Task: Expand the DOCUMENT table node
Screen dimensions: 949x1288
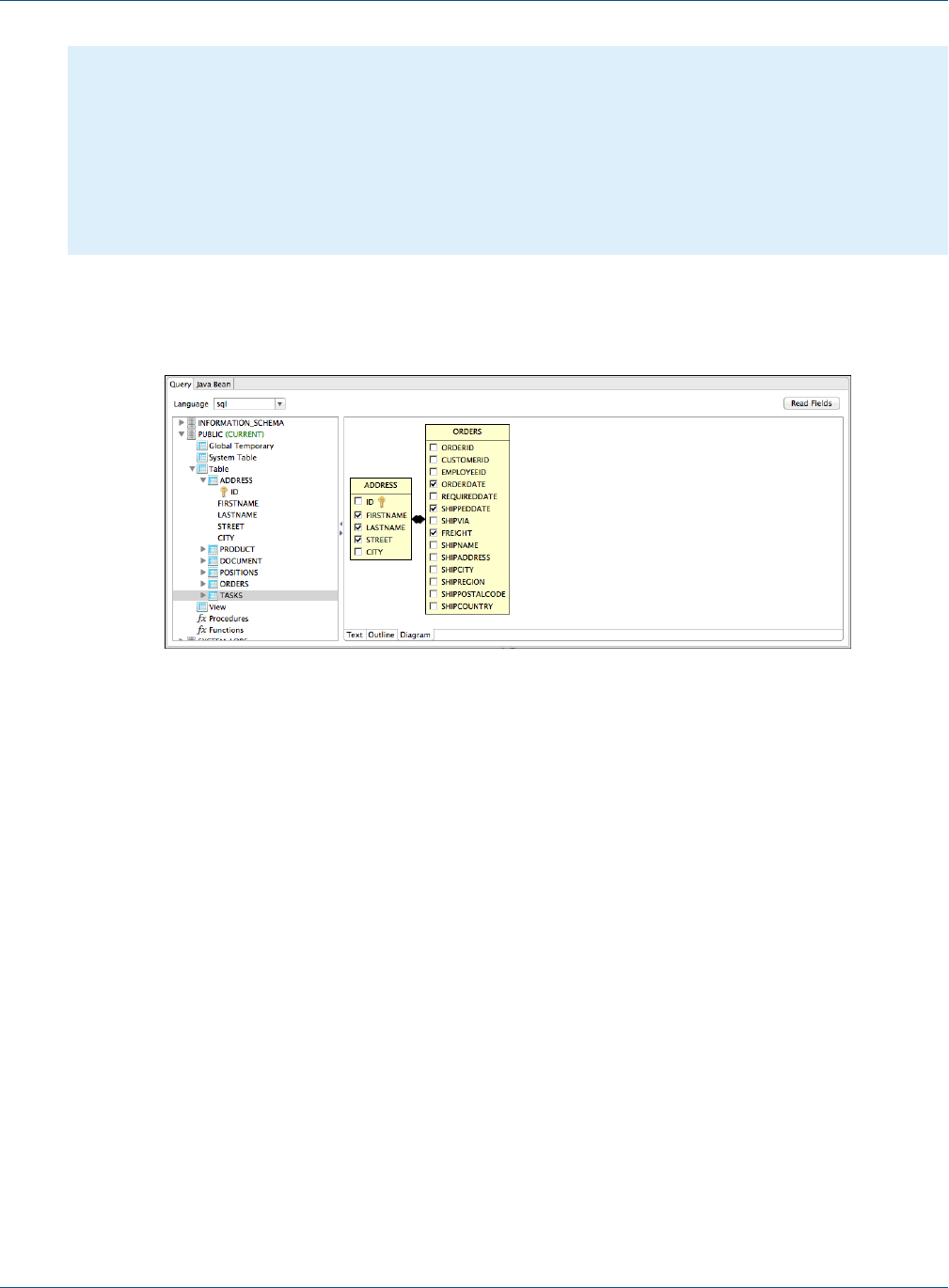Action: (203, 560)
